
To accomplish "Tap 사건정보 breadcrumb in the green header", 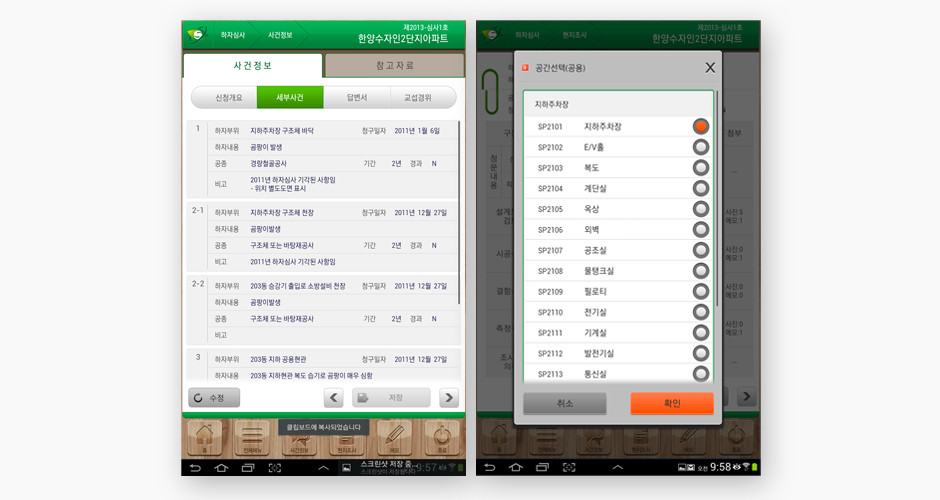I will point(280,35).
